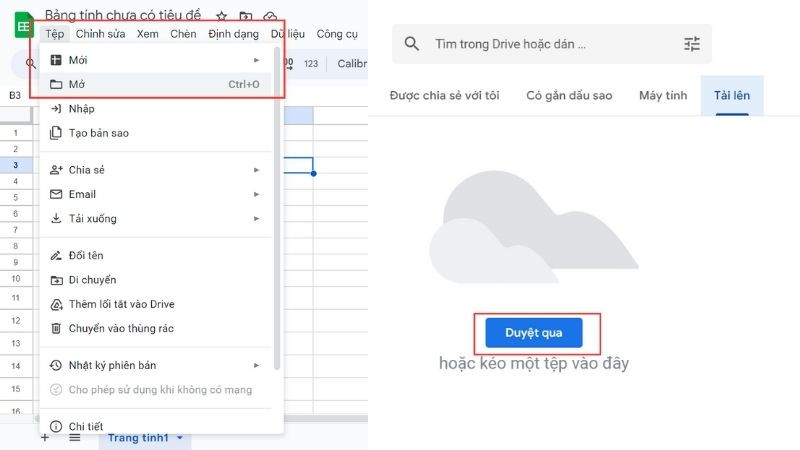Choose Mở from the file menu
This screenshot has width=800, height=450.
point(156,84)
